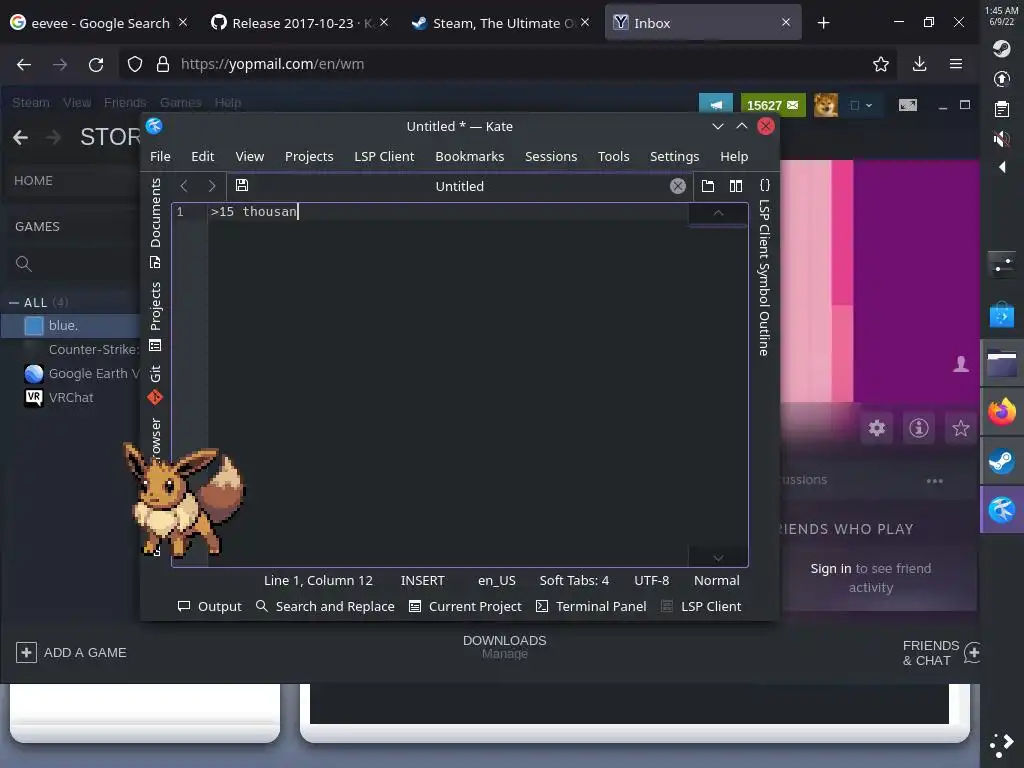The image size is (1024, 768).
Task: Open Kate Help menu
Action: pos(734,157)
